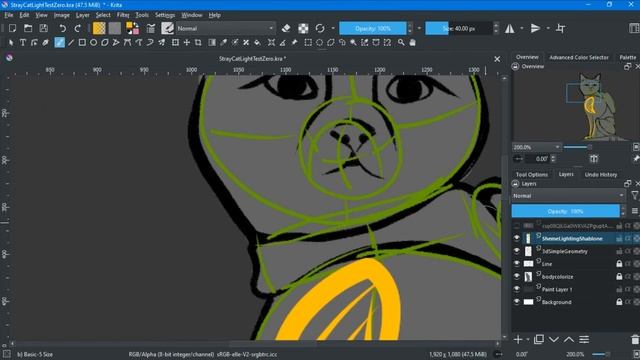640x360 pixels.
Task: Click add new layer plus button
Action: [518, 339]
